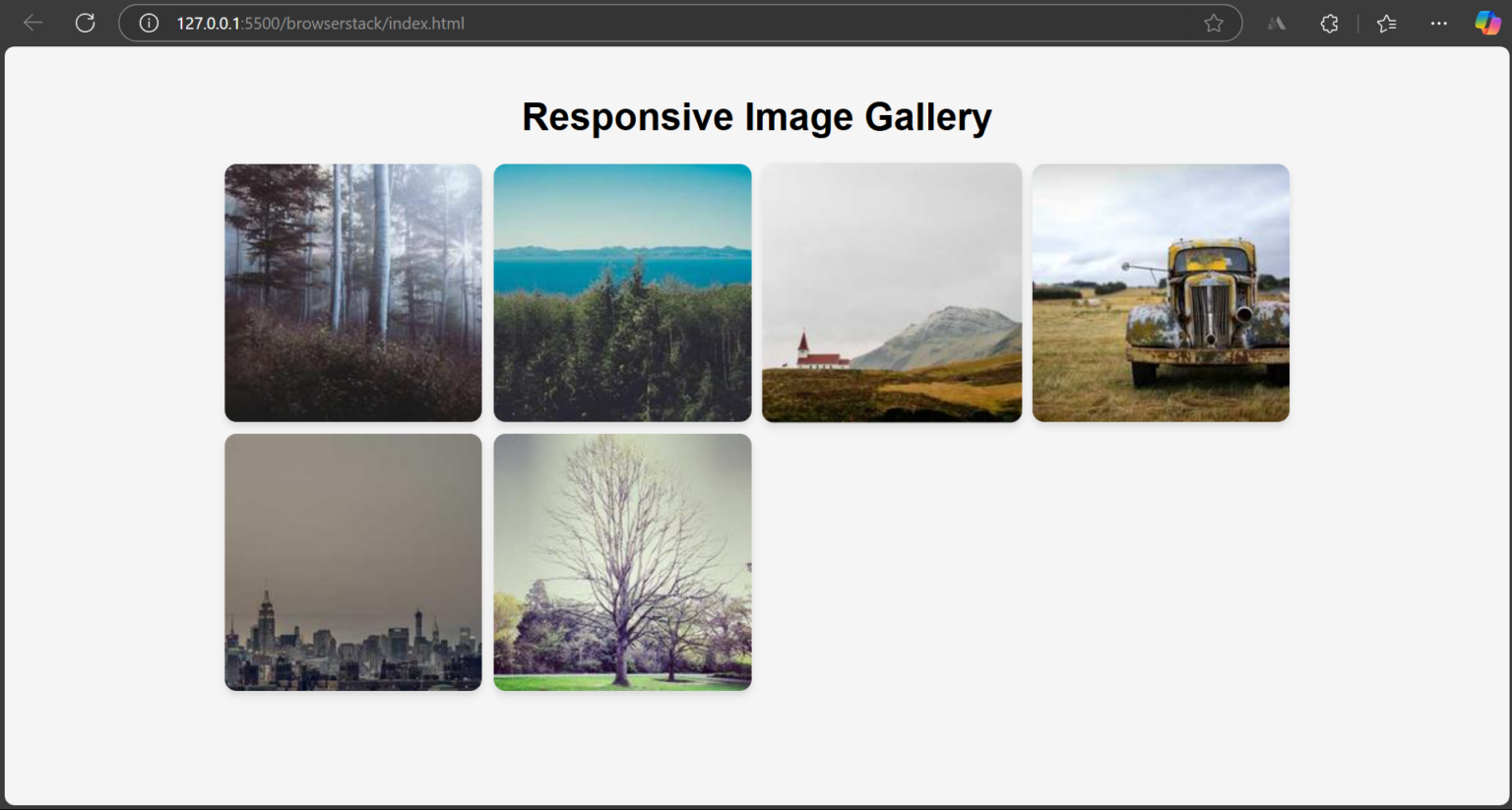Toggle the favorite star in the address bar
1512x810 pixels.
pos(1214,22)
